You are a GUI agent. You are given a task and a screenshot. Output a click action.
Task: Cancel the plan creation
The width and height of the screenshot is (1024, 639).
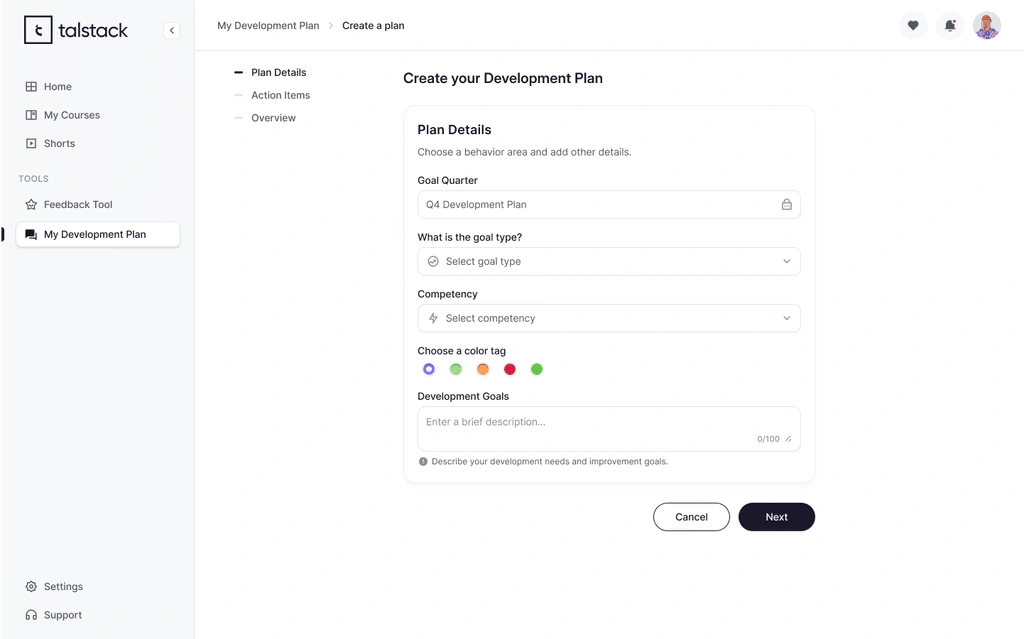(691, 517)
